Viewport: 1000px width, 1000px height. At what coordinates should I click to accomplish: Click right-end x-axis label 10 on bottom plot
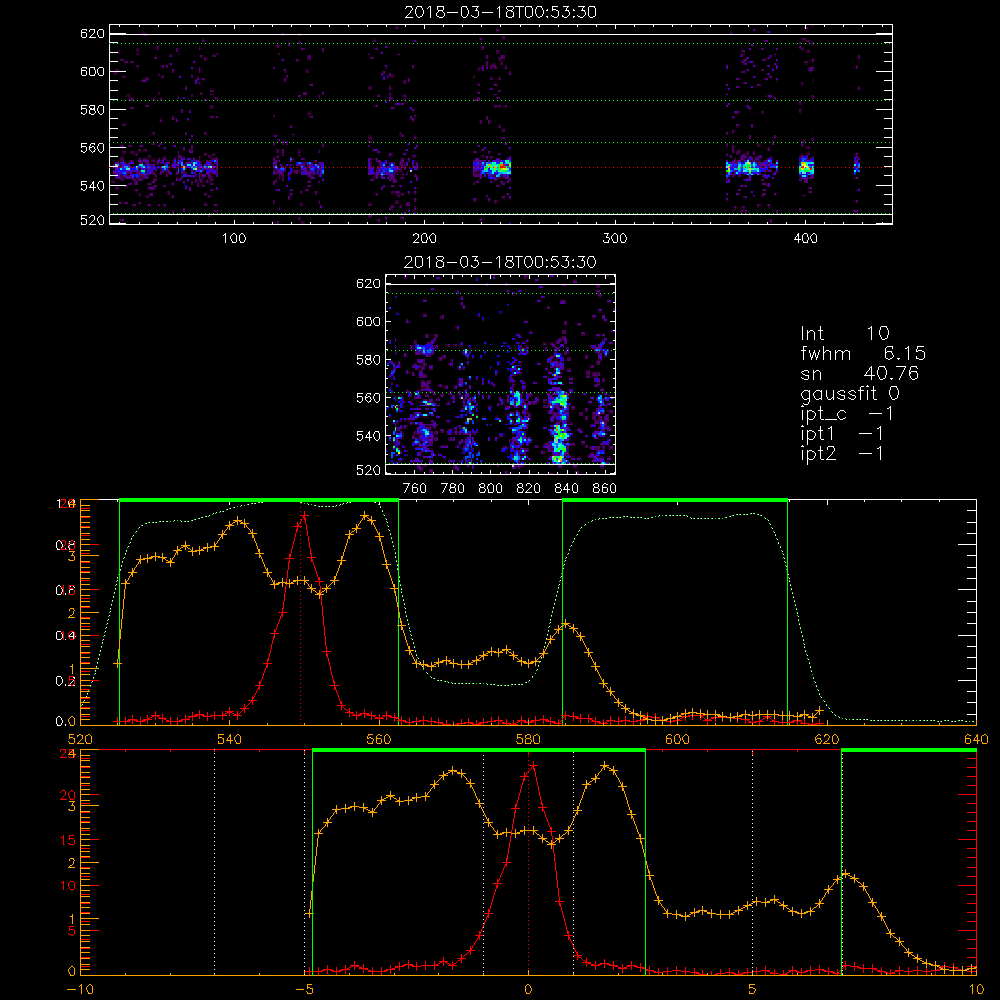976,989
